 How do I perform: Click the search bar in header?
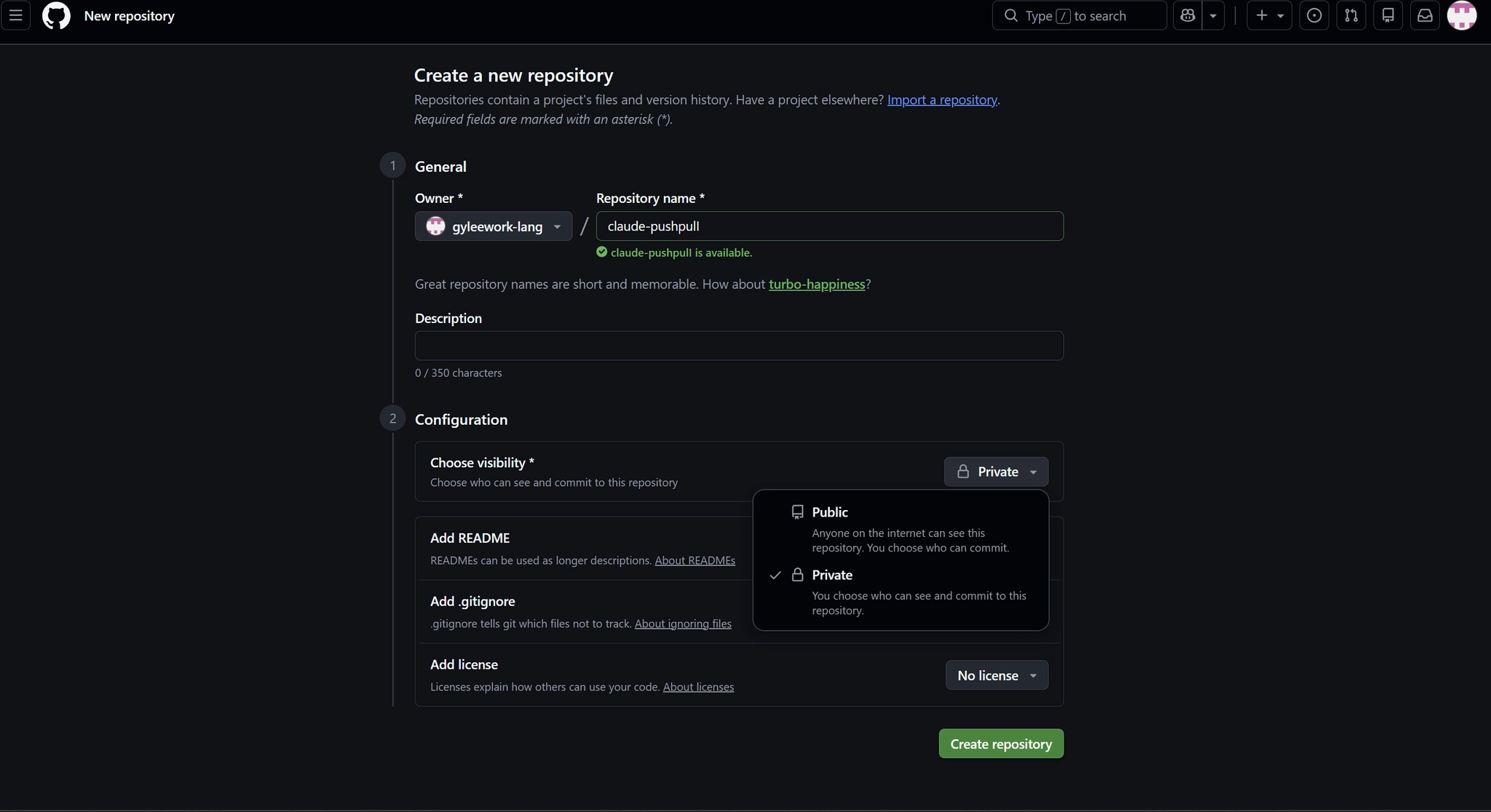(x=1079, y=15)
